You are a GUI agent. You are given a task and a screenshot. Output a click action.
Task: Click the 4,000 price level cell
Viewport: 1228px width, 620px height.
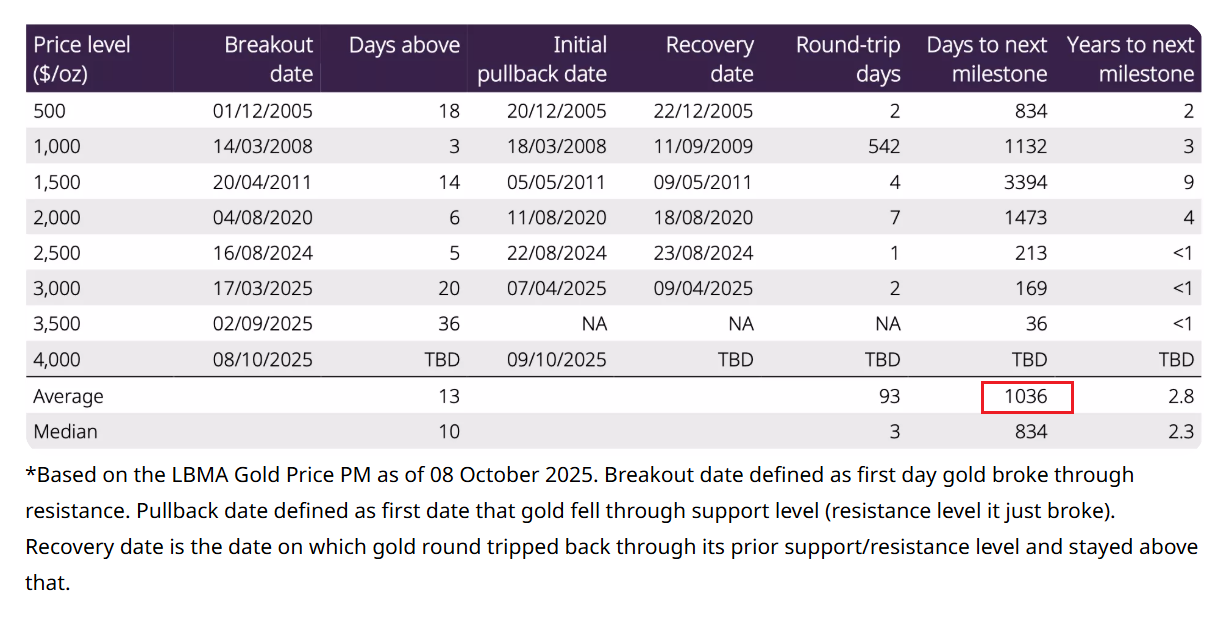click(57, 360)
